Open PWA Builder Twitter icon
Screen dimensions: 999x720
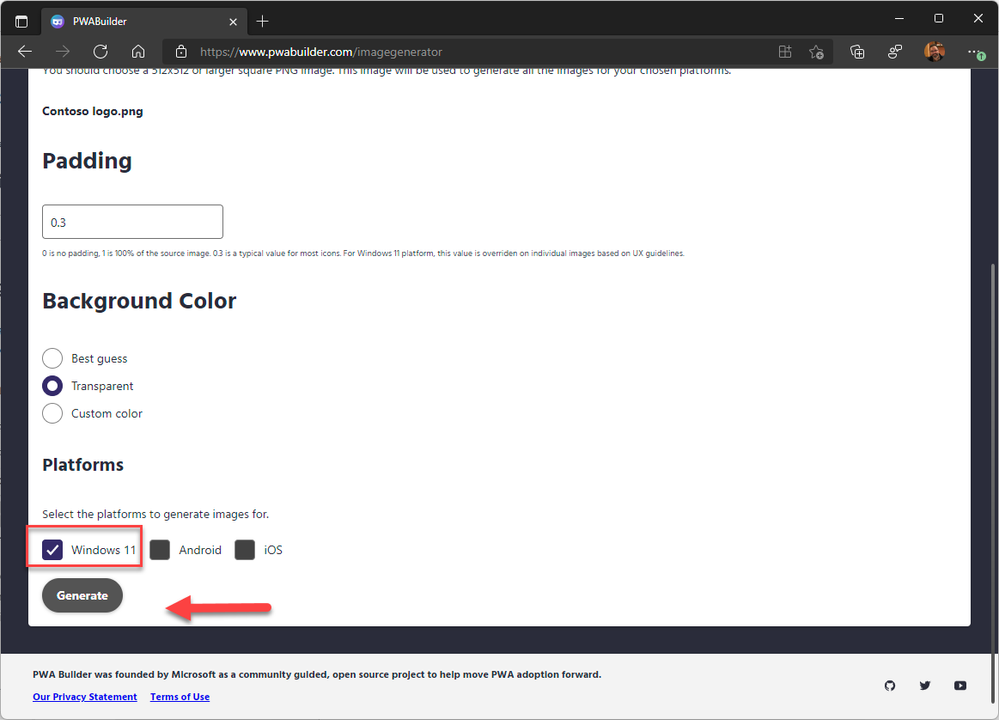pos(925,686)
